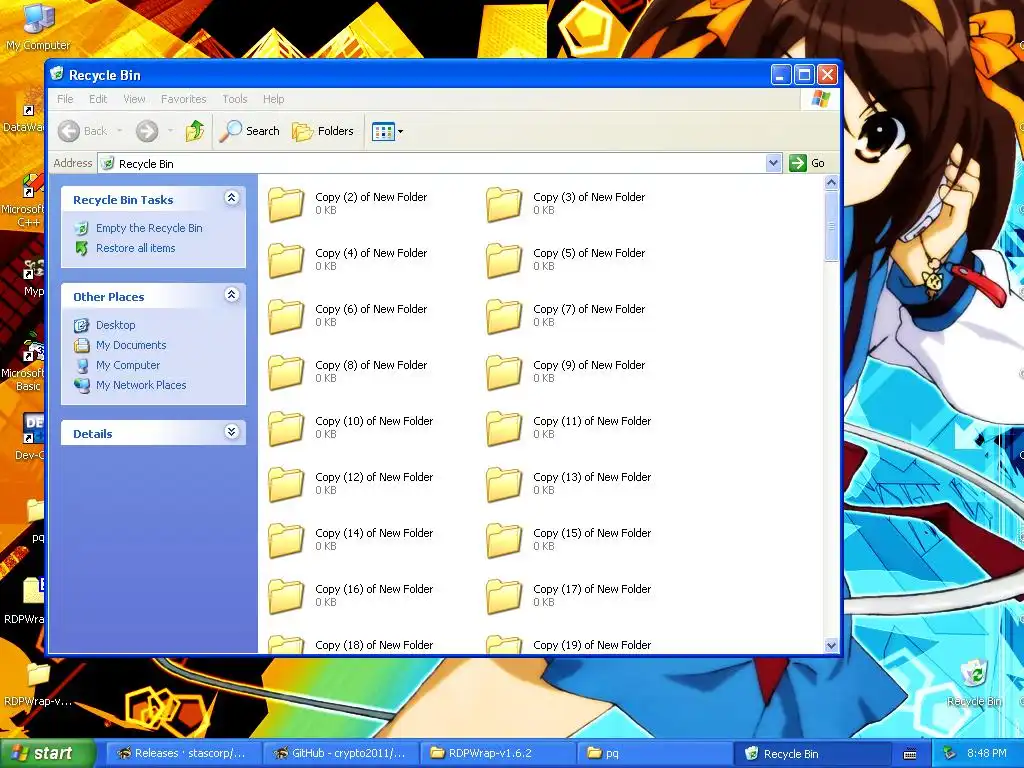Open the Tools menu
1024x768 pixels.
click(234, 99)
